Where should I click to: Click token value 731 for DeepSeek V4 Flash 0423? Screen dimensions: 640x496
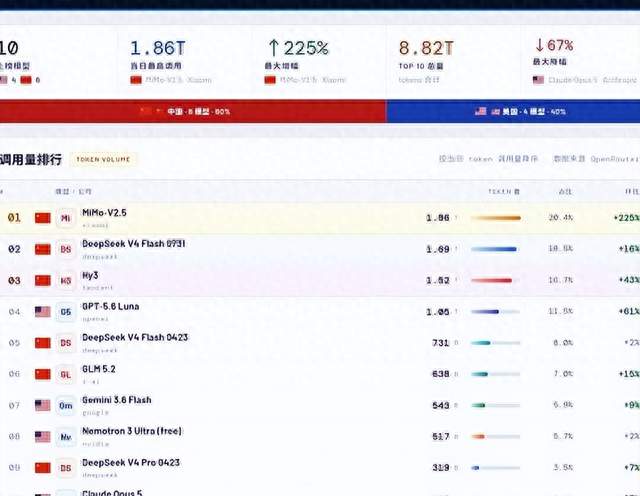[441, 343]
